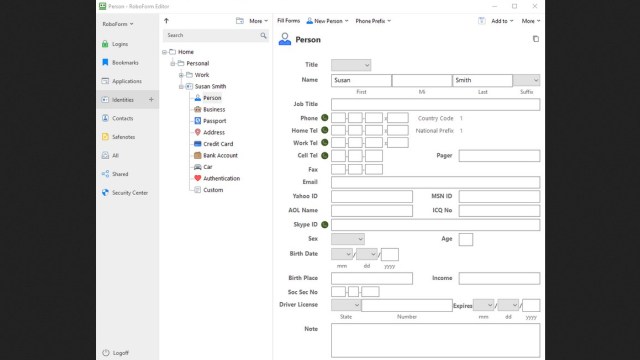640x360 pixels.
Task: Open the Sex dropdown
Action: tap(348, 239)
